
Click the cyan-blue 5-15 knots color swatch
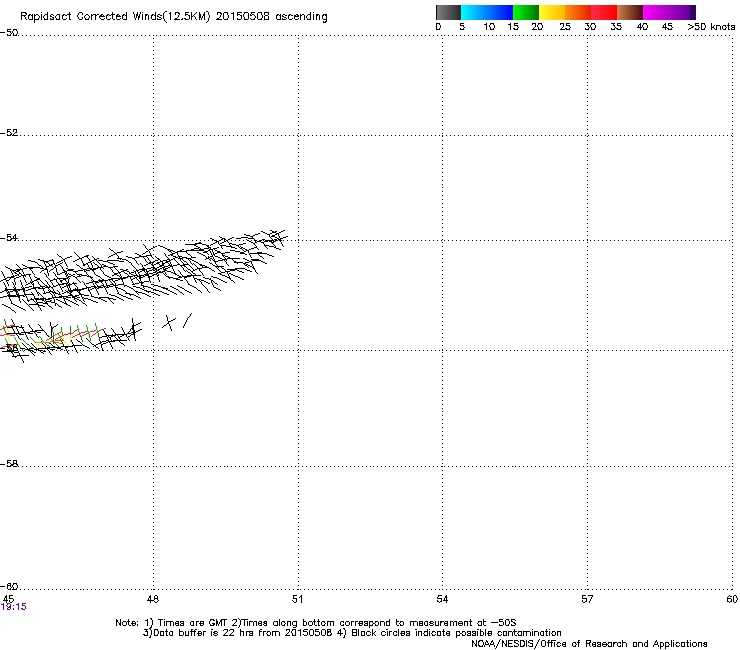click(487, 12)
